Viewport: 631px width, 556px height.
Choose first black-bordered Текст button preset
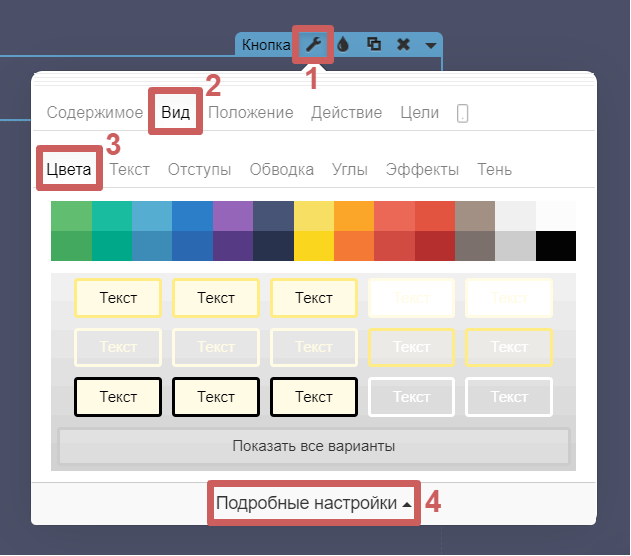pyautogui.click(x=118, y=397)
